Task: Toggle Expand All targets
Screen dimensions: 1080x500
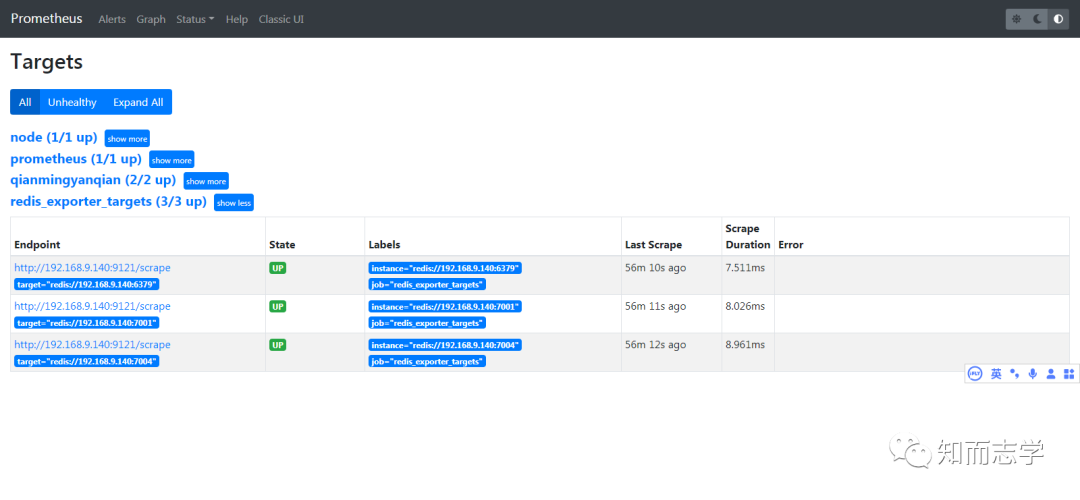Action: point(138,102)
